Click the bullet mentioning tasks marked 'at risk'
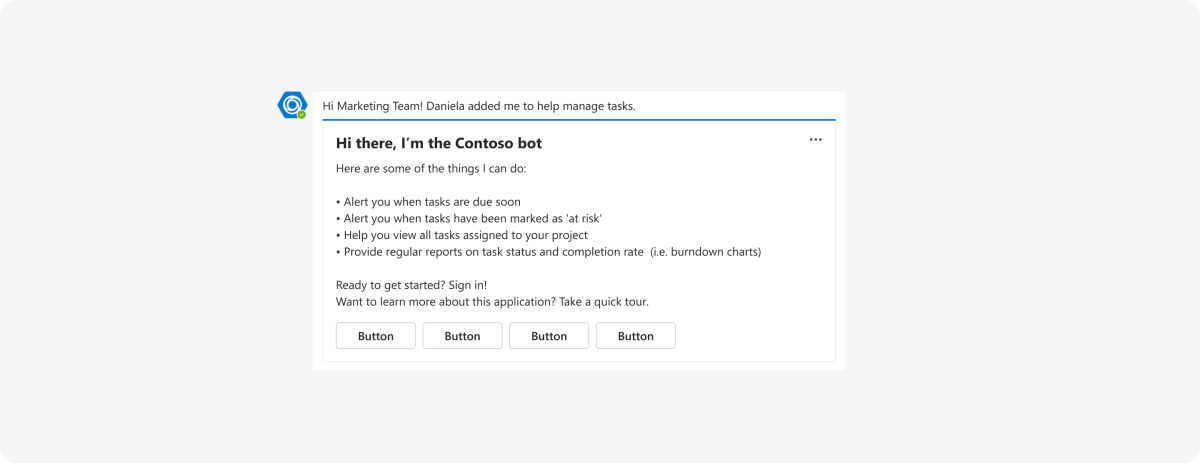 (x=469, y=218)
